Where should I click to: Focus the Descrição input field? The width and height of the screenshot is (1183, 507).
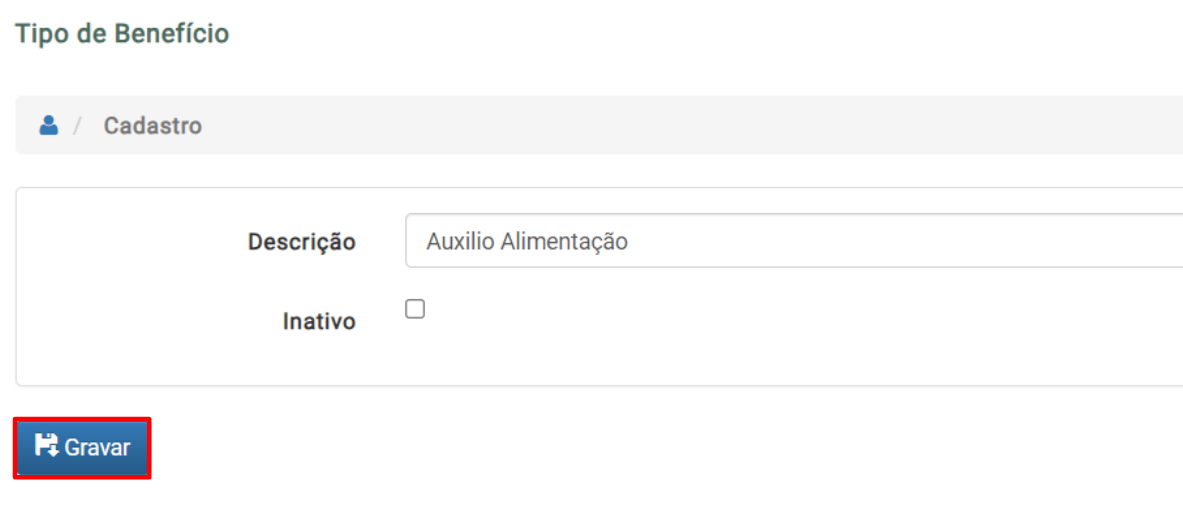[x=794, y=241]
